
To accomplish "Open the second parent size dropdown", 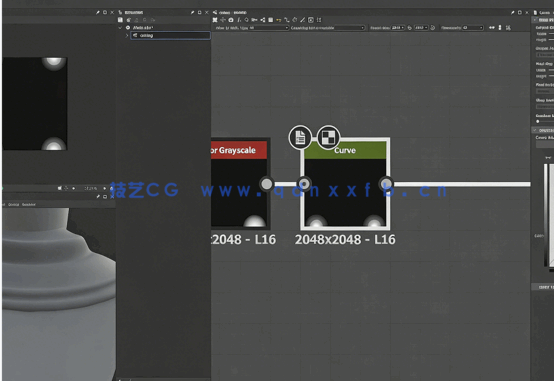I will click(421, 28).
